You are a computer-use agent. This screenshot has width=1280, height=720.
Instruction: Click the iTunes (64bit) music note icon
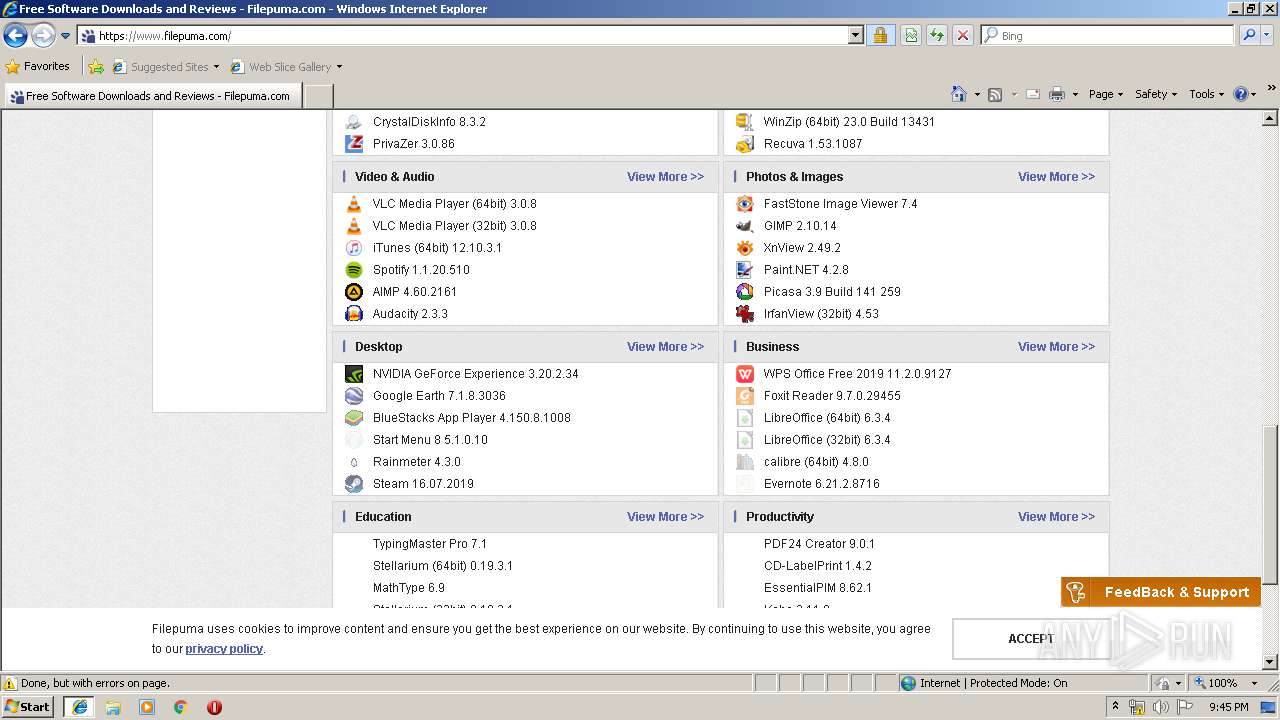click(353, 248)
